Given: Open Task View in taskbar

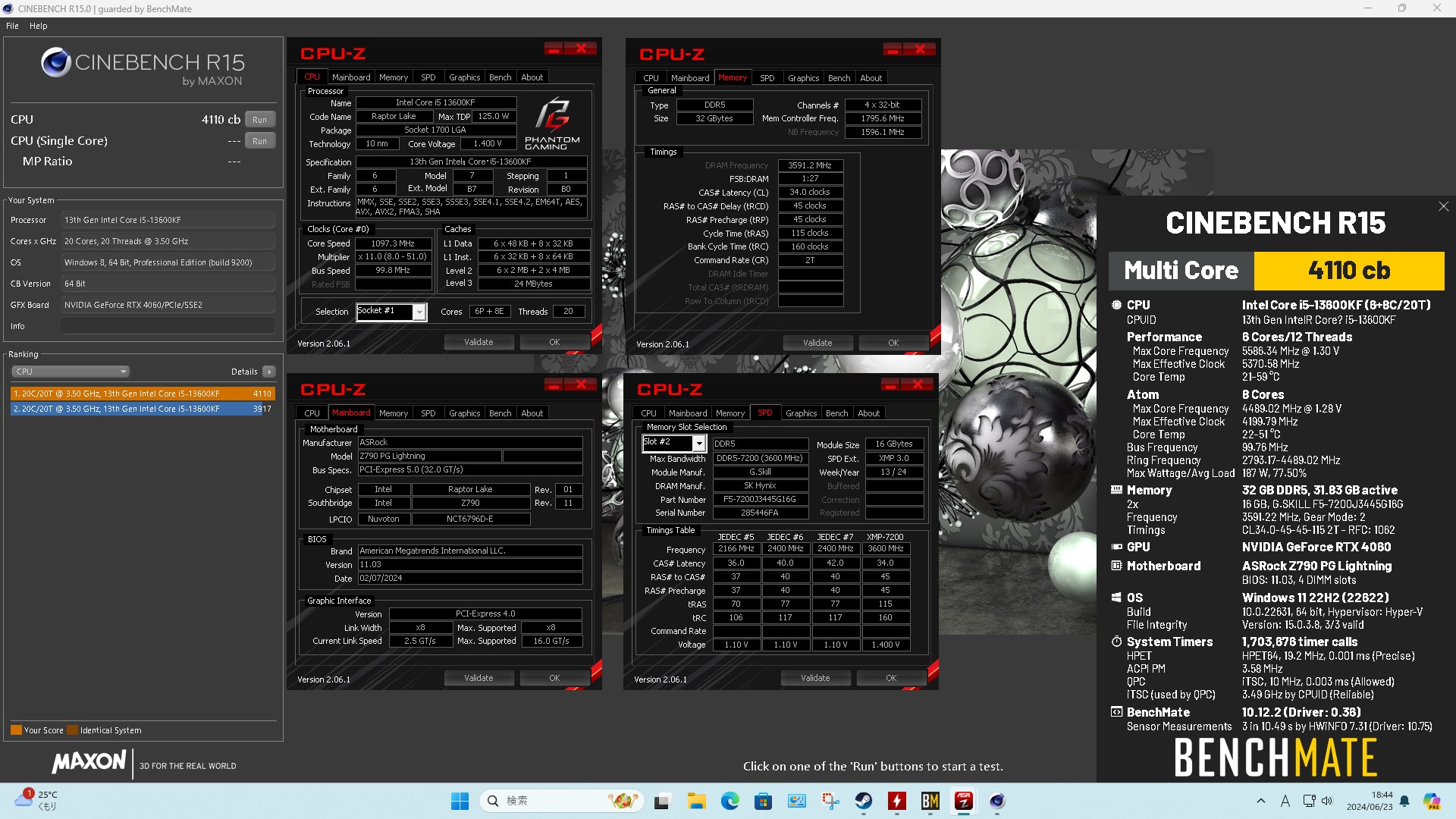Looking at the screenshot, I should [662, 801].
